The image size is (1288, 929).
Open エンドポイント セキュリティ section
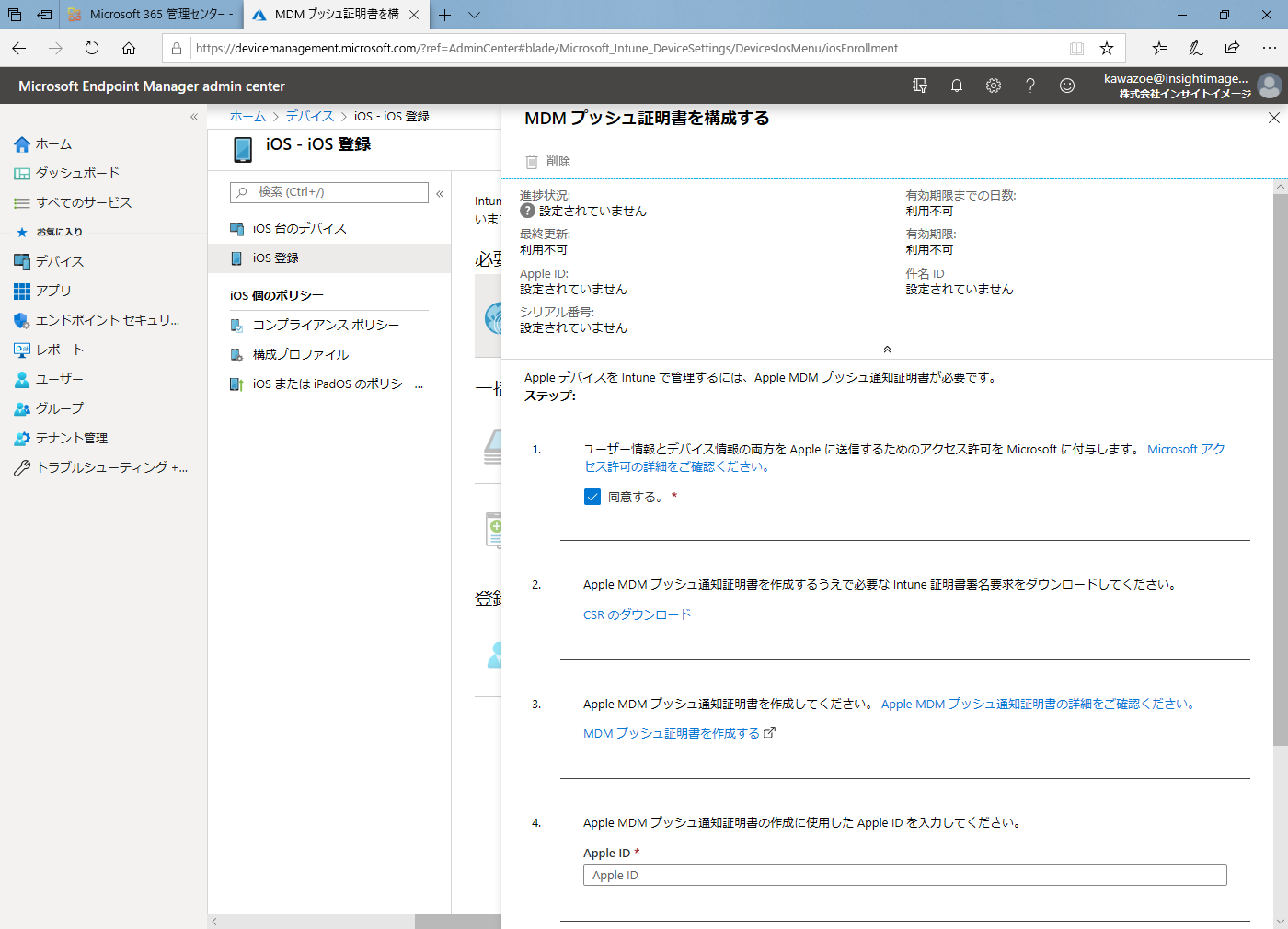tap(83, 320)
